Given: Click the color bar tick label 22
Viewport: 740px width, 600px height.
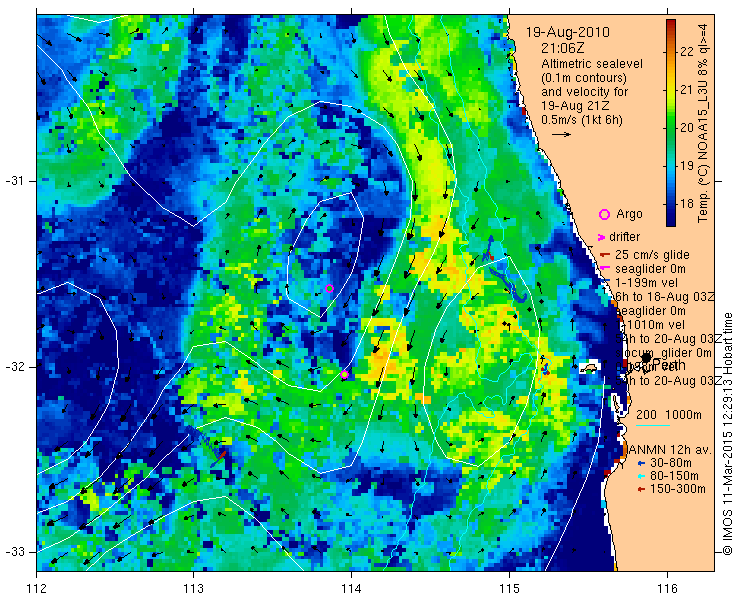Looking at the screenshot, I should 687,51.
